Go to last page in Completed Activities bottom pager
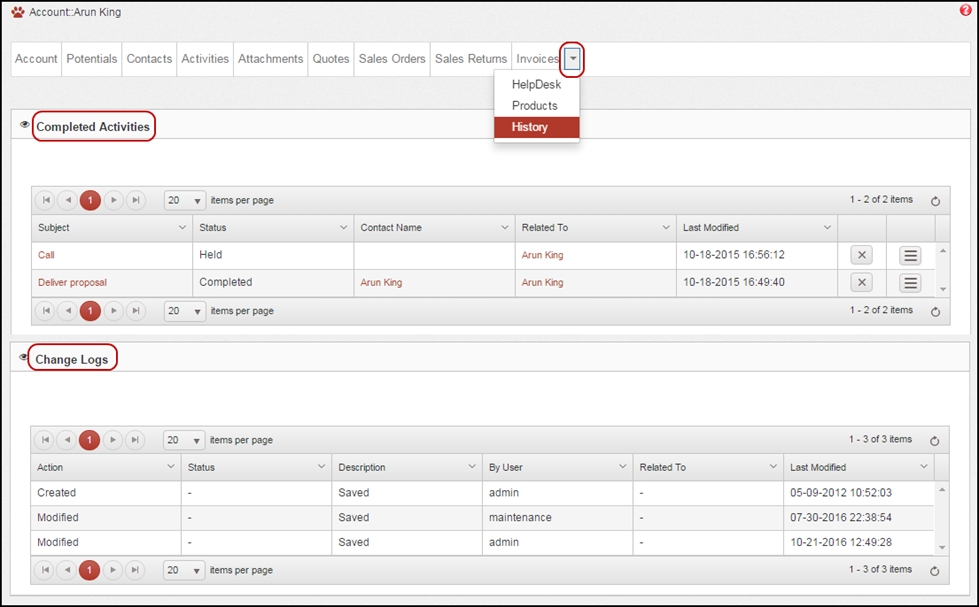Screen dimensions: 979x607 coord(135,310)
